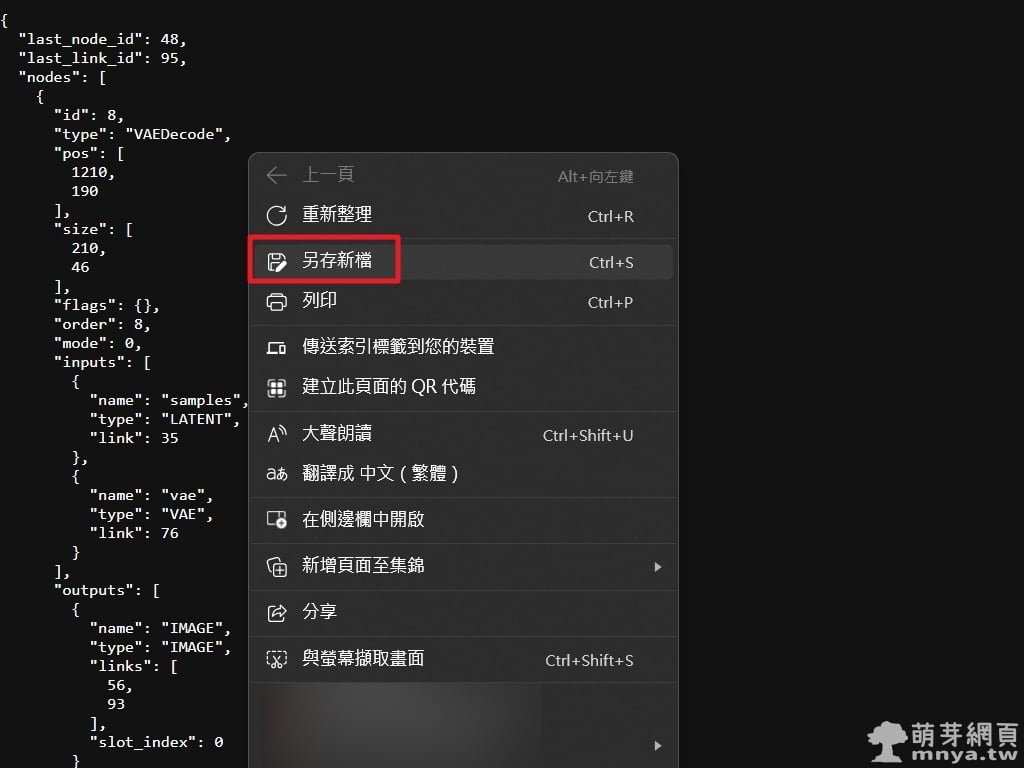Click the translate icon beside 翻譯成 中文
This screenshot has height=768, width=1024.
click(277, 474)
